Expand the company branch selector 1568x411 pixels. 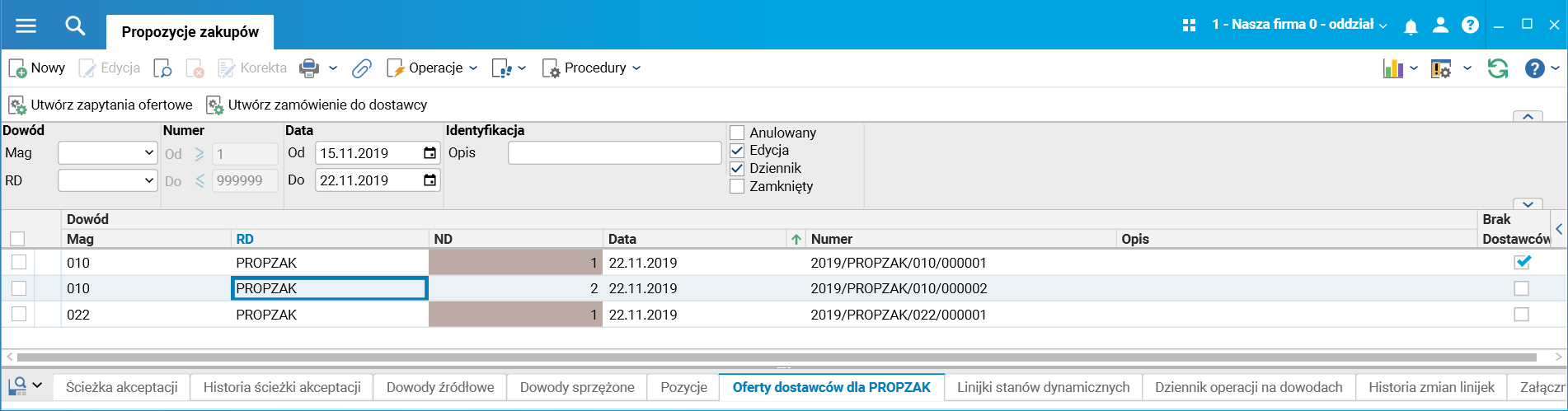pos(1383,26)
